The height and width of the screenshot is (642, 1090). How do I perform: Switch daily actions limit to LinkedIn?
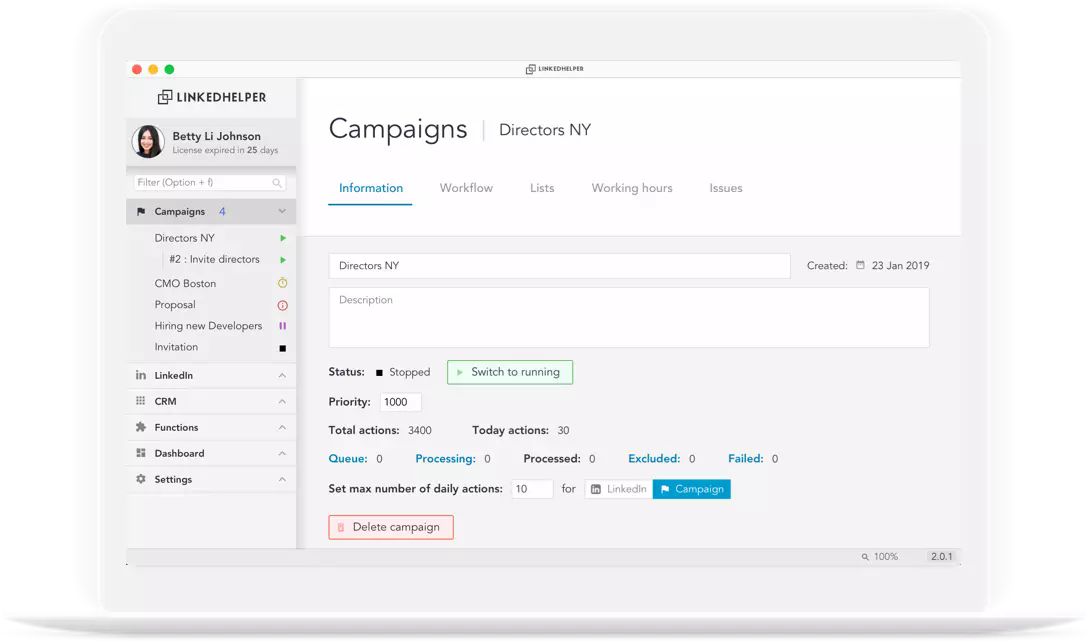point(617,489)
